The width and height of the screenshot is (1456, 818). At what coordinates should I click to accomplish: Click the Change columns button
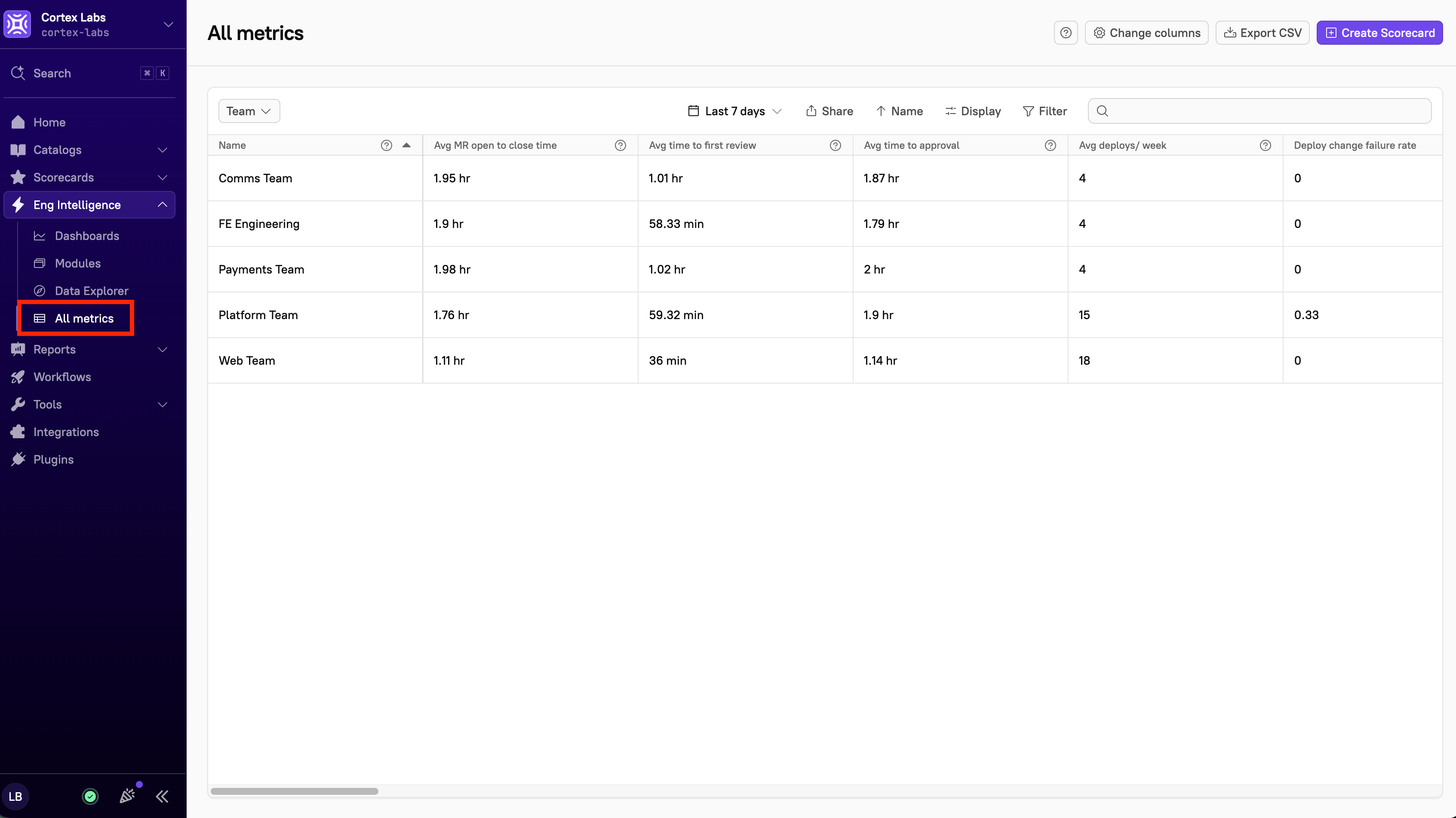[x=1146, y=33]
